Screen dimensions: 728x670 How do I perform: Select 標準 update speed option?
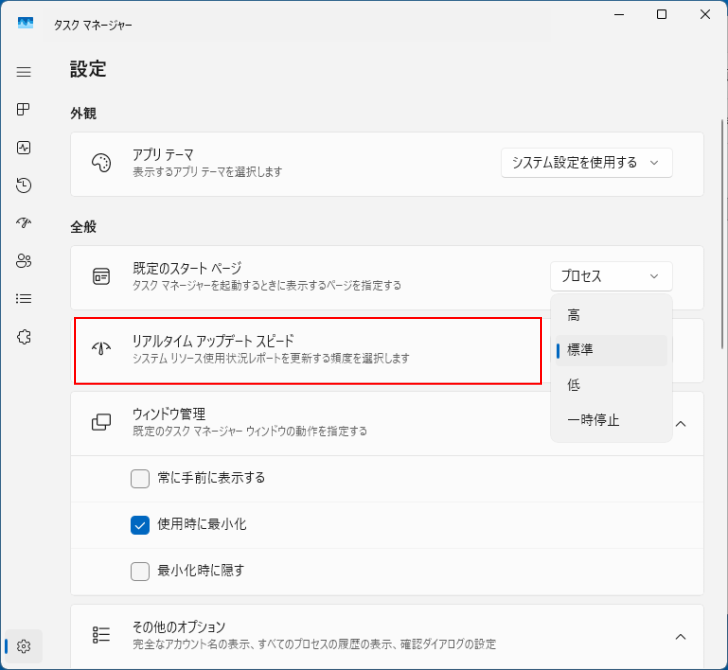point(611,350)
